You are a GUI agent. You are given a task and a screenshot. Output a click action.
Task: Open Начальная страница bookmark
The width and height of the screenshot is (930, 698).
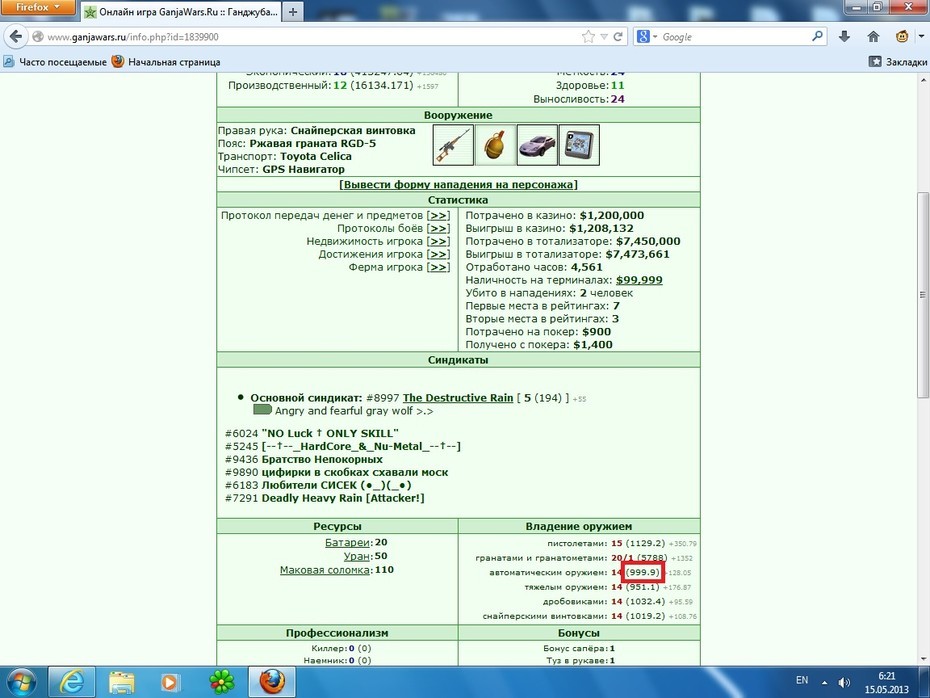[x=166, y=62]
